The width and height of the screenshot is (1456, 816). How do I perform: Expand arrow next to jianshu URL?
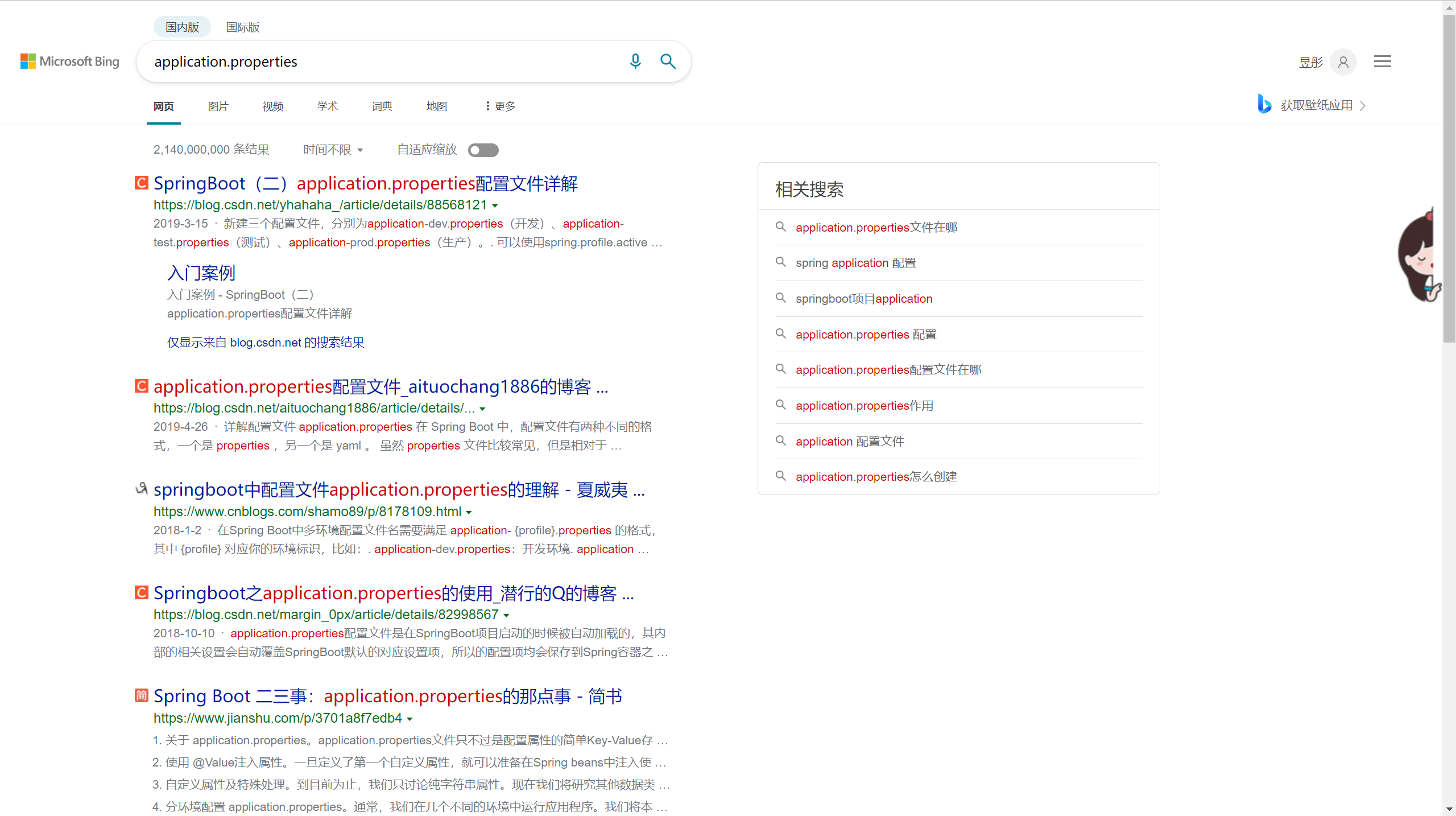click(409, 719)
